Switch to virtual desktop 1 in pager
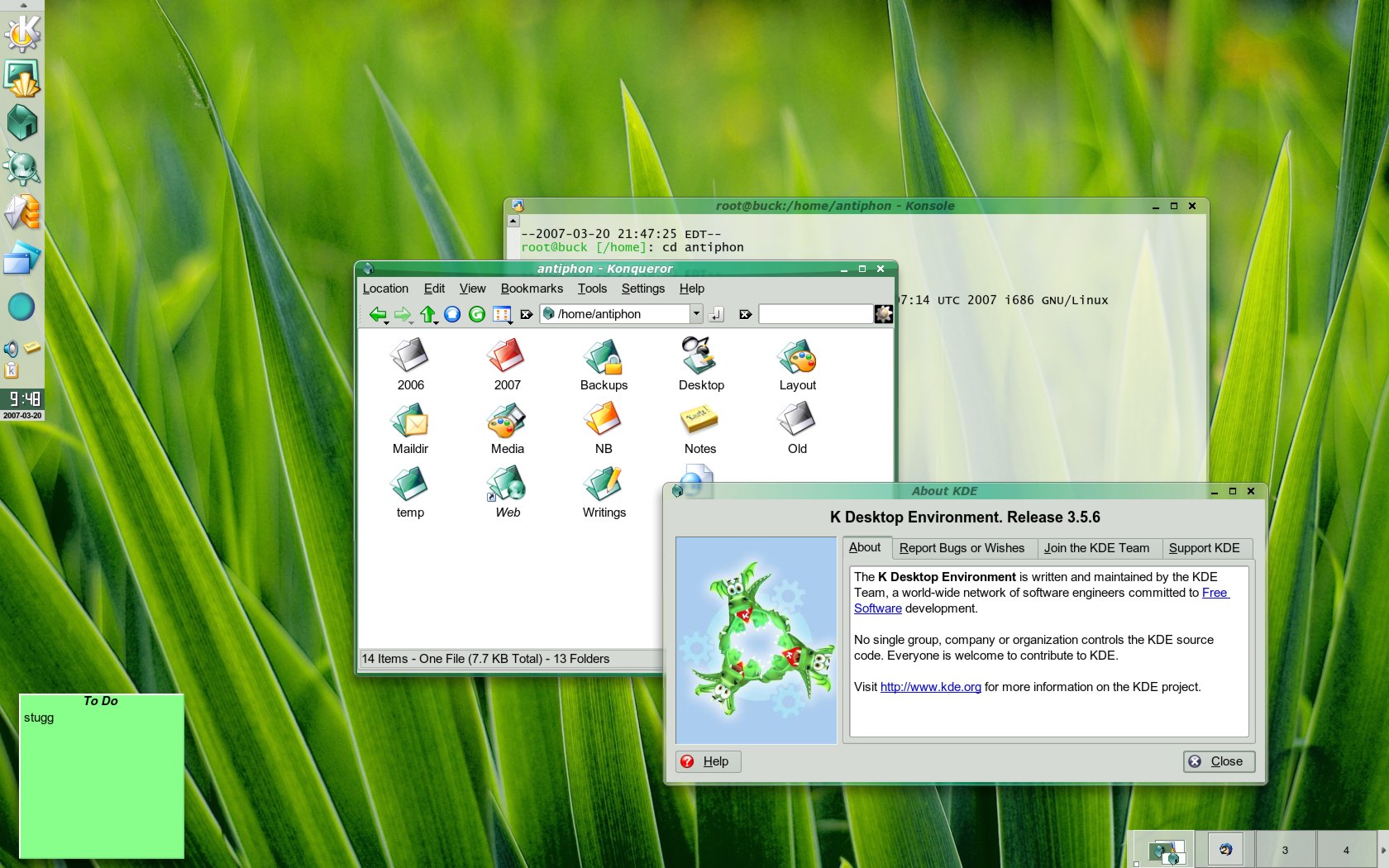The height and width of the screenshot is (868, 1389). 1162,849
